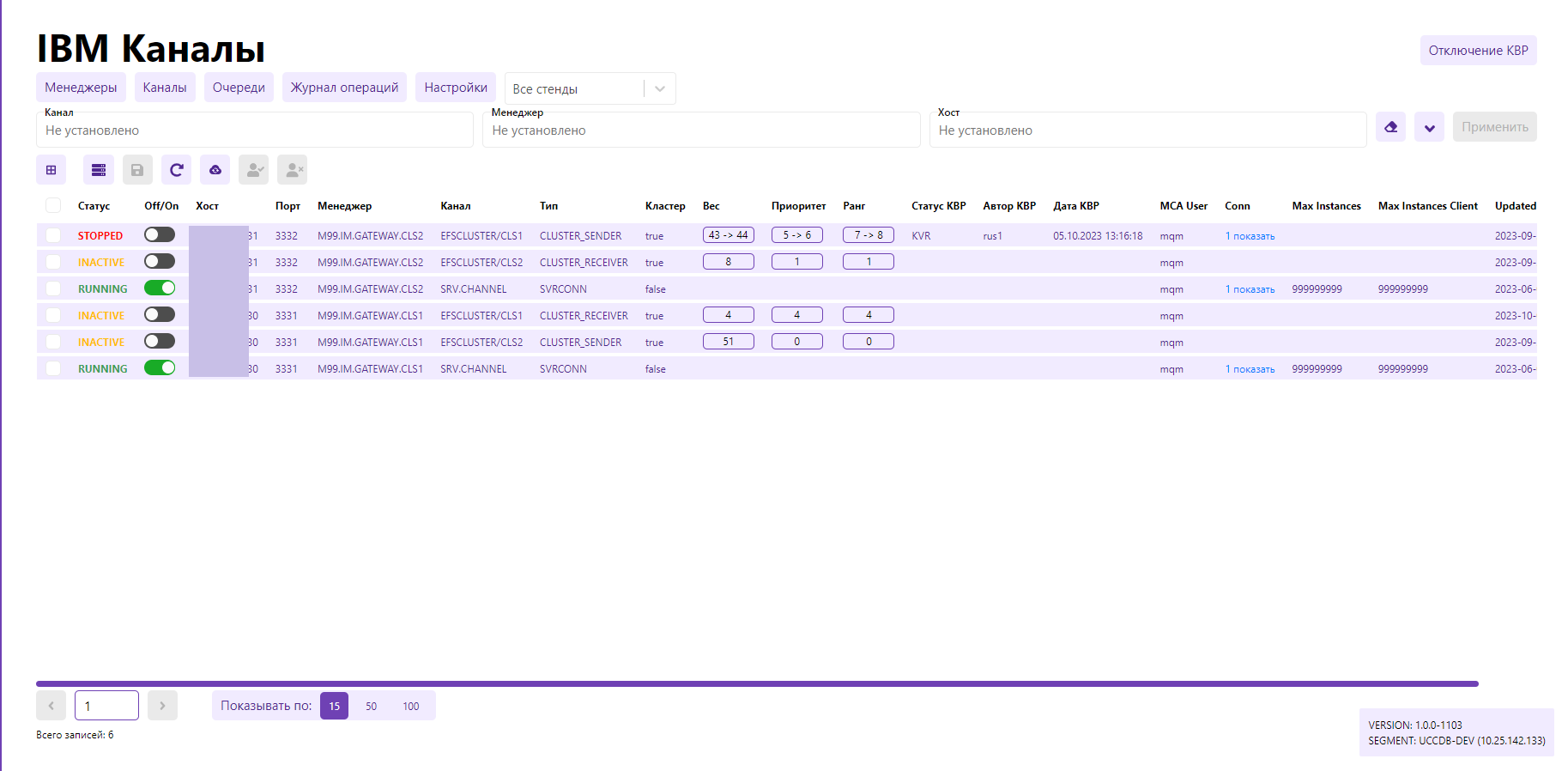The height and width of the screenshot is (771, 1568).
Task: Open the 'Все стенды' dropdown
Action: (x=590, y=88)
